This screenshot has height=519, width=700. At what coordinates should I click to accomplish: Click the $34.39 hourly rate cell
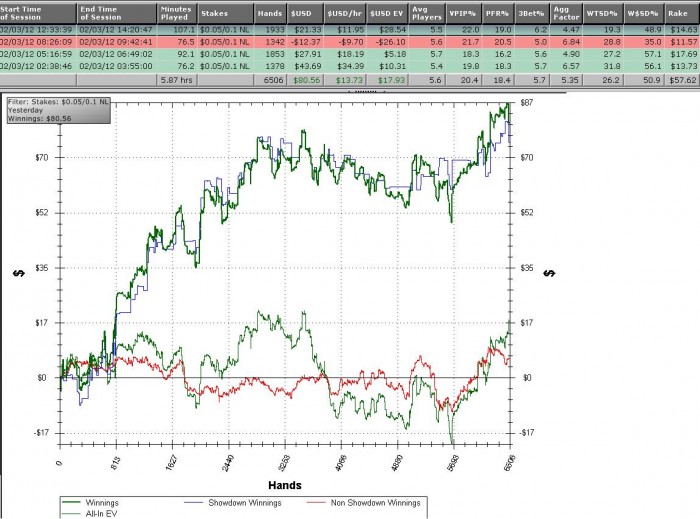pos(345,66)
